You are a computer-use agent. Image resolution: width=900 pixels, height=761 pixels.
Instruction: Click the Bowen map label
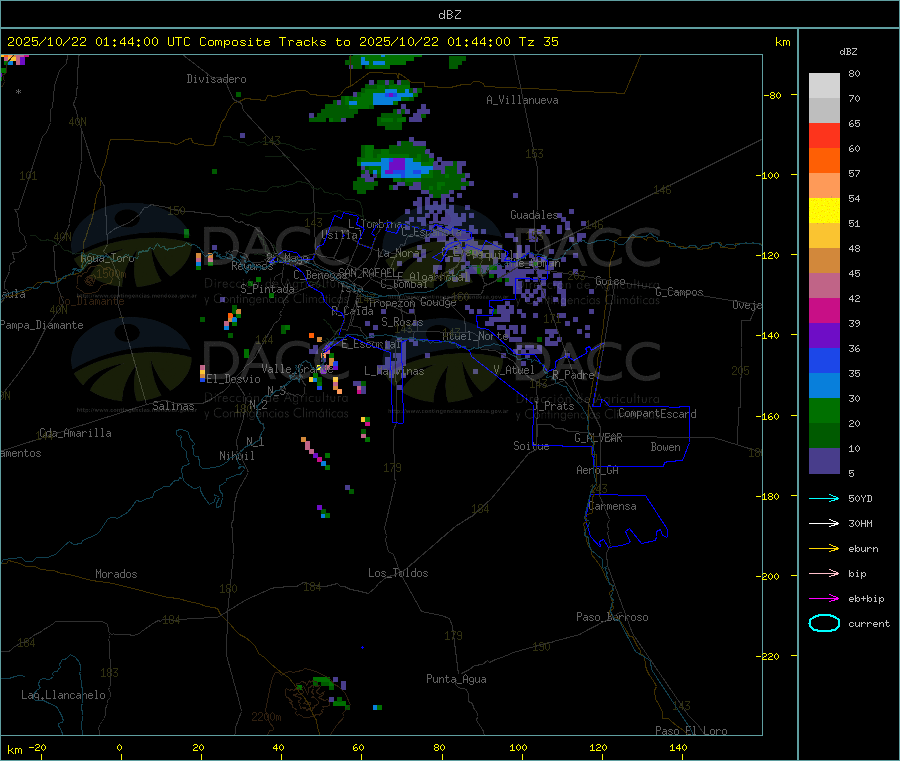[665, 447]
